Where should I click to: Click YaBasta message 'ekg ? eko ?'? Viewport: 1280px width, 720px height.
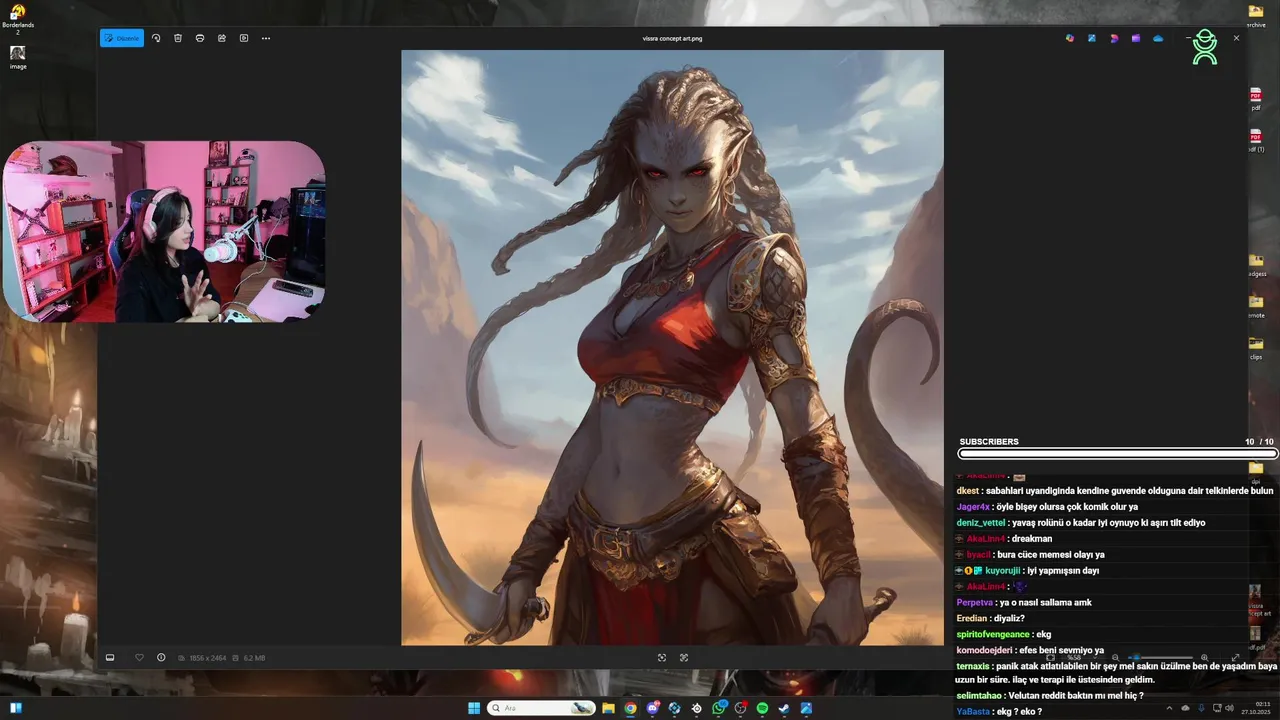(x=1019, y=712)
